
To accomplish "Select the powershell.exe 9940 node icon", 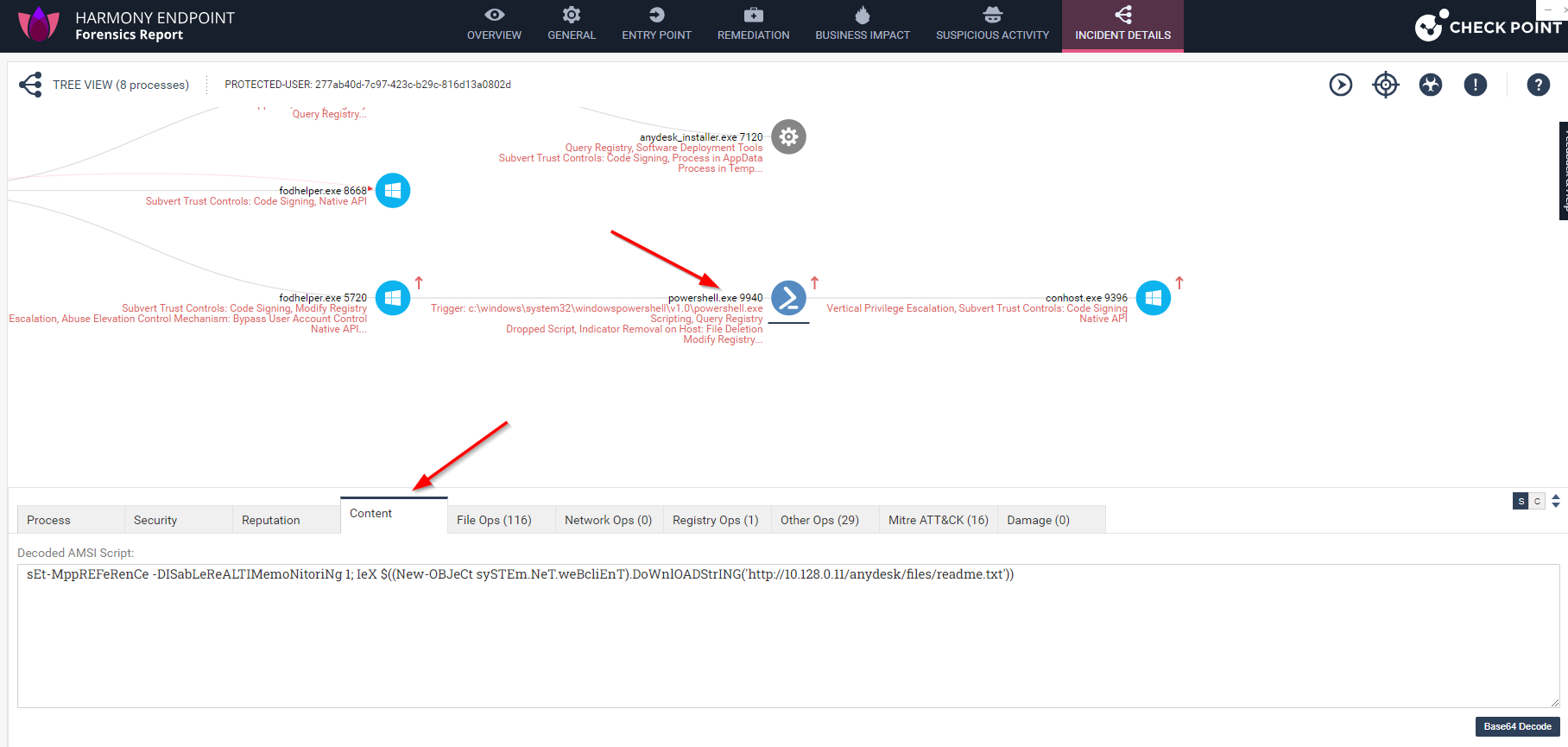I will click(x=788, y=298).
